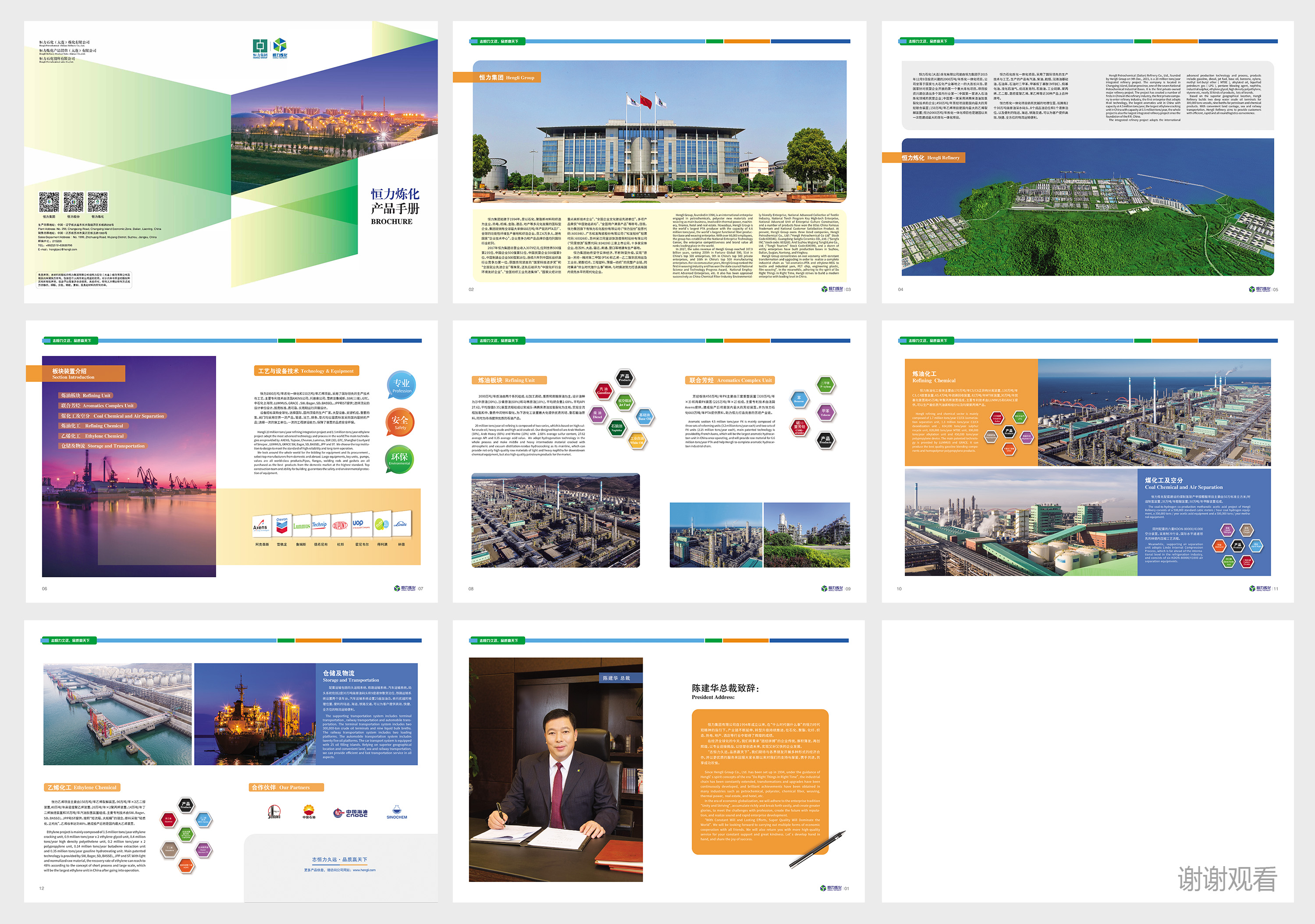Click the 'President Address:' heading
The image size is (1315, 924).
[713, 697]
